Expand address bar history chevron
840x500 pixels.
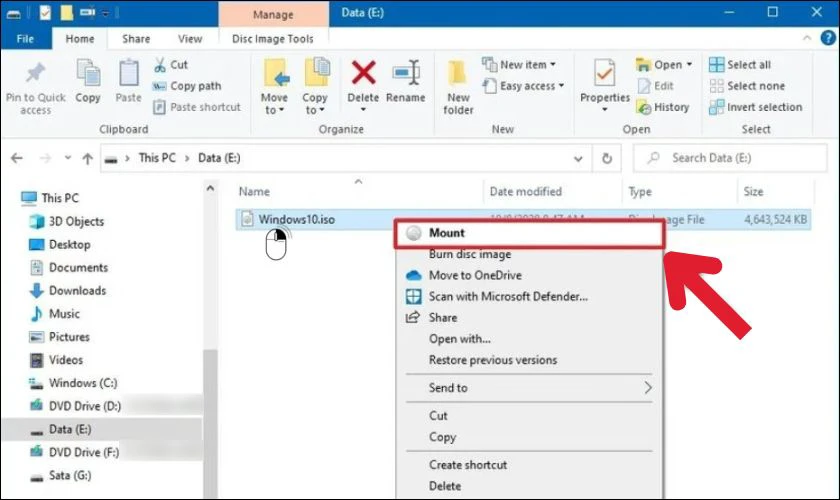(578, 159)
